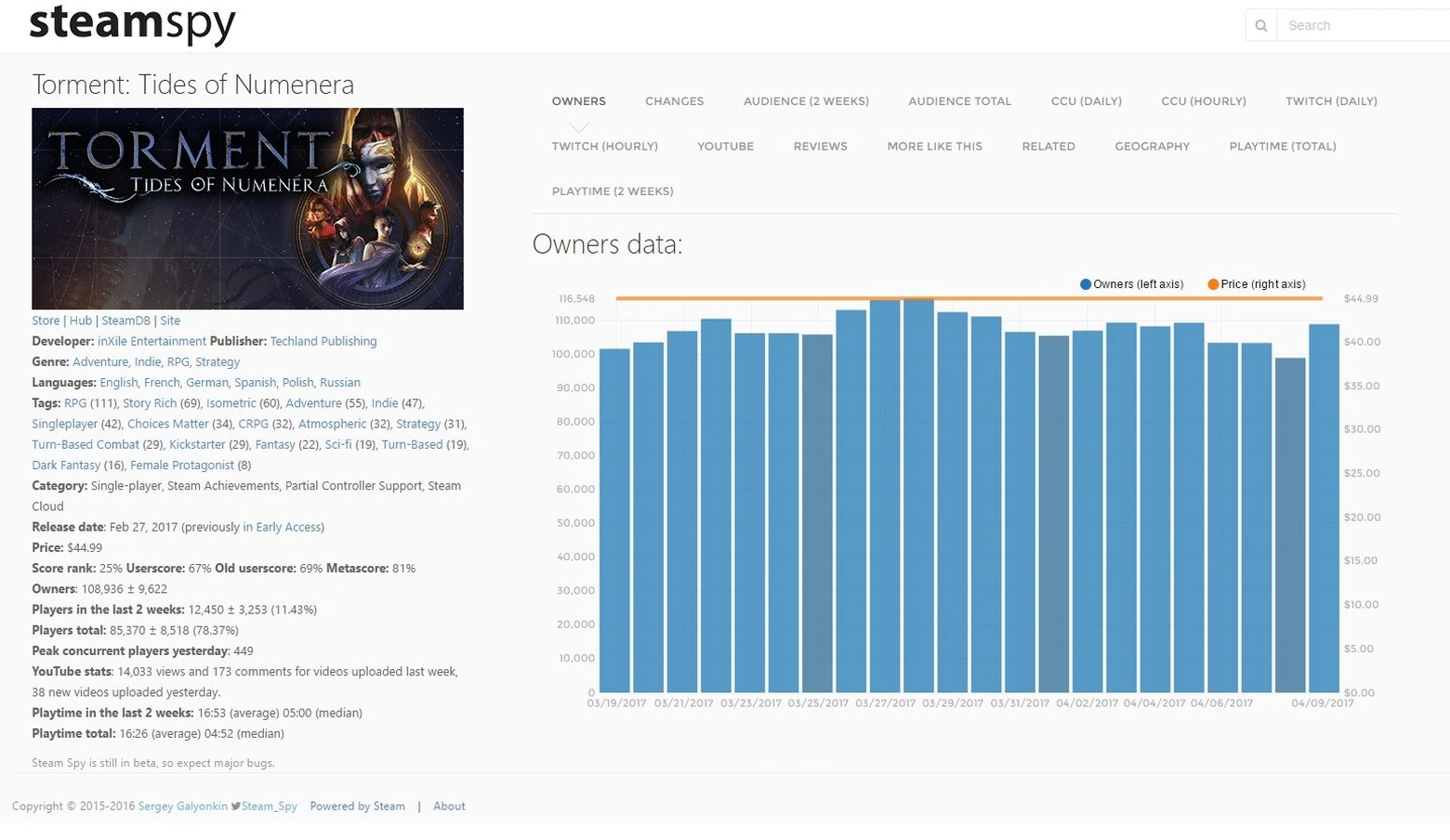Select the Spanish language link

click(255, 383)
